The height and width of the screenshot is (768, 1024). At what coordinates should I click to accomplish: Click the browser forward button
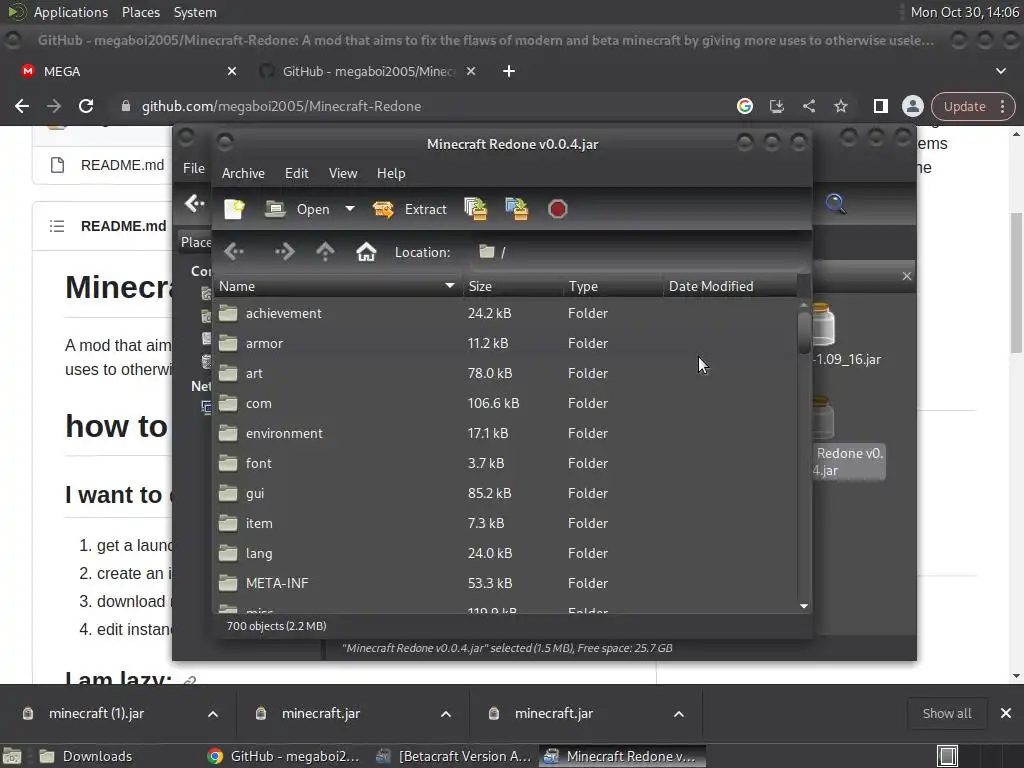(54, 106)
